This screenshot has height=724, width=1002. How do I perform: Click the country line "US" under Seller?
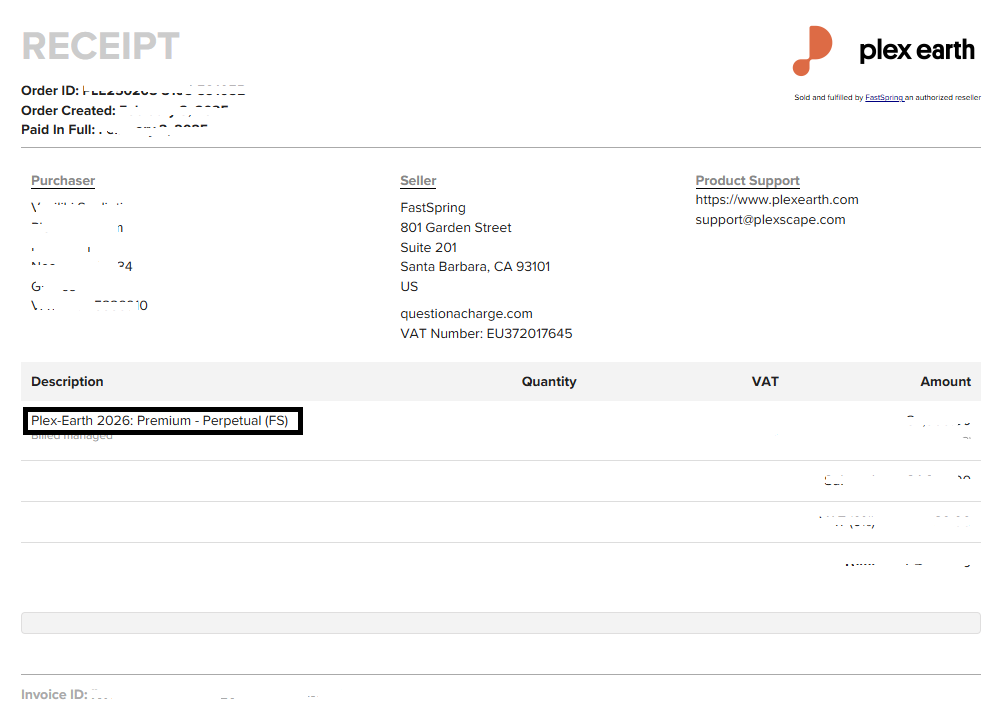point(410,286)
